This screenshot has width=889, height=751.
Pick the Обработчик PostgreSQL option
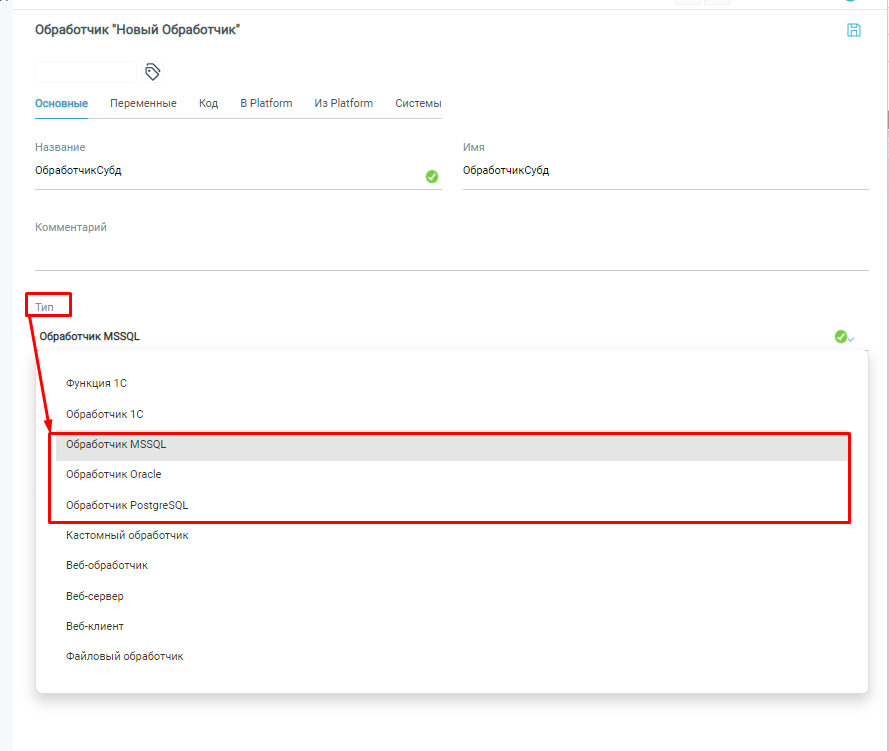coord(127,505)
